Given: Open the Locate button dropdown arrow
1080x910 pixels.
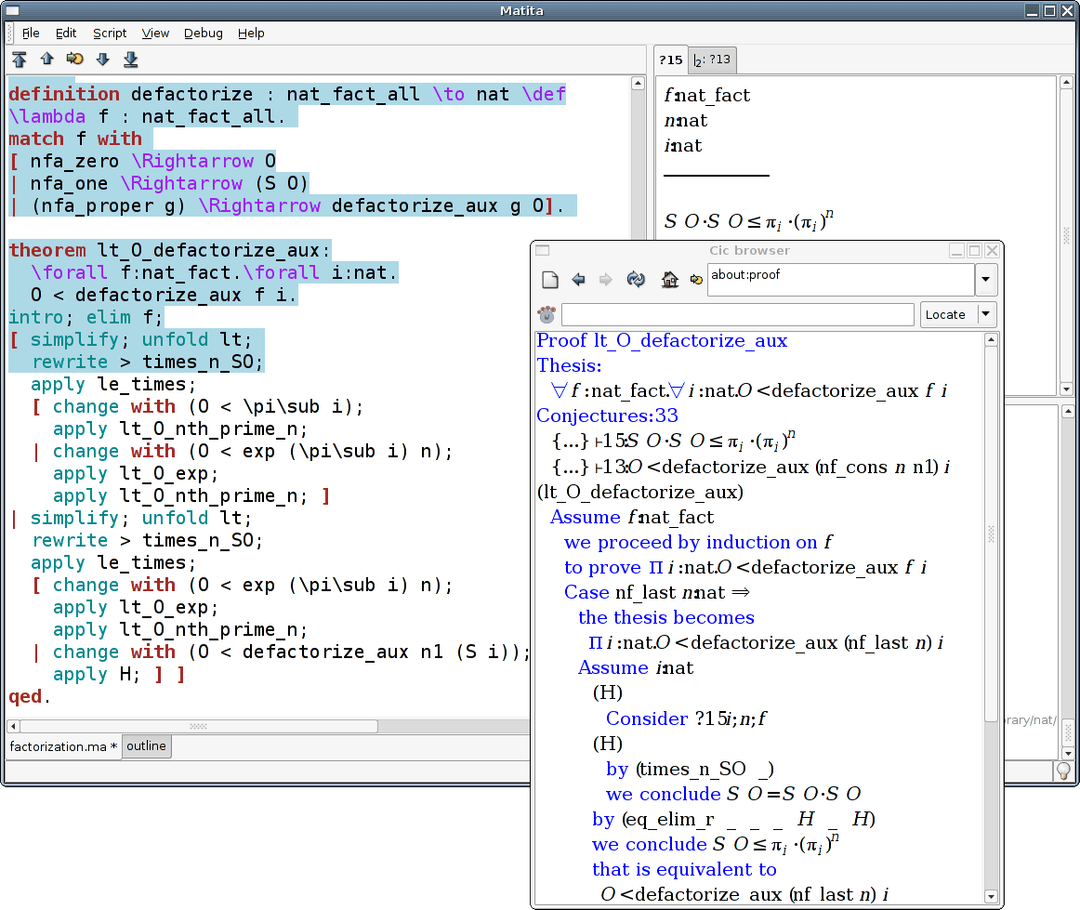Looking at the screenshot, I should (x=986, y=315).
